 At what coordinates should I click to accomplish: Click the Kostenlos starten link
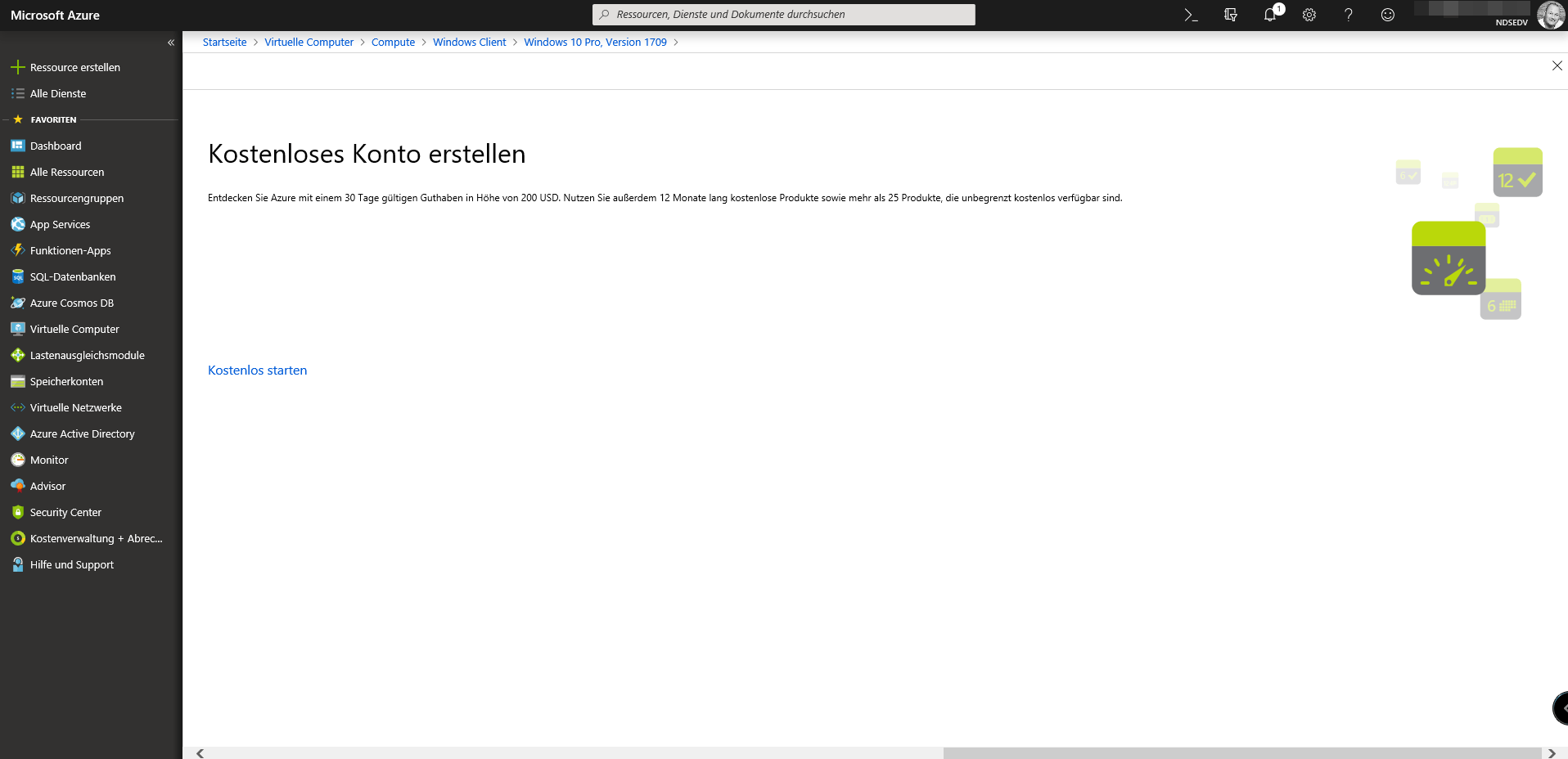tap(257, 370)
